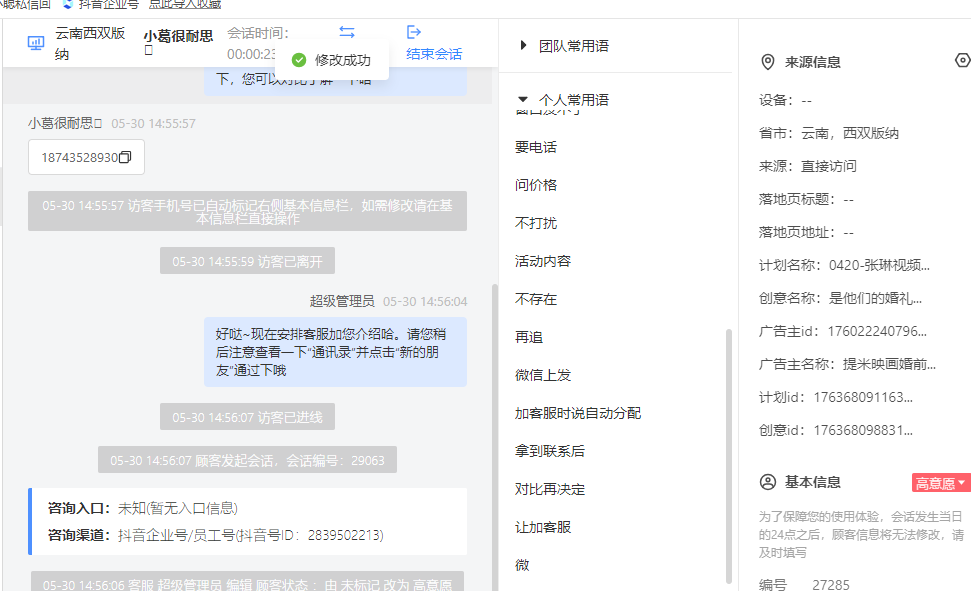Select the 不存在 quick phrase
Screen dimensions: 971x591
coord(536,299)
